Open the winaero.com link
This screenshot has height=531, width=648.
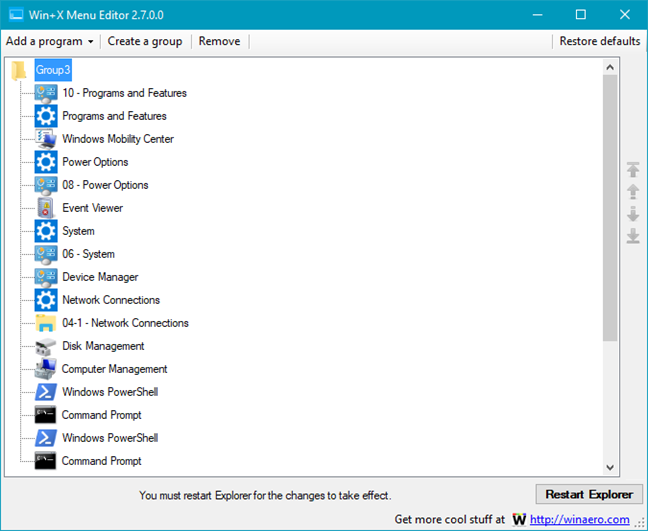580,519
